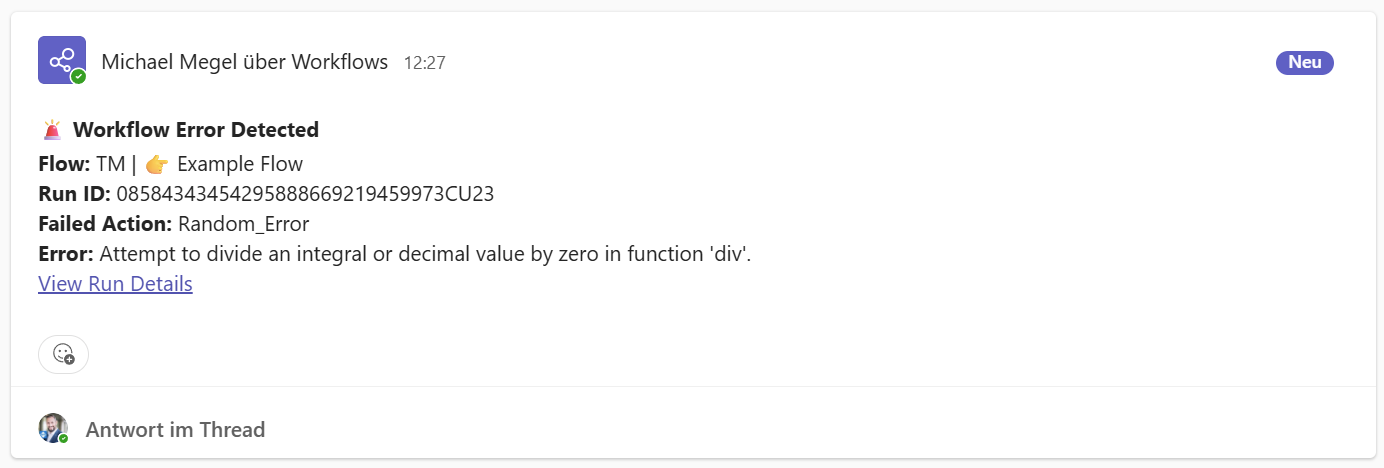Image resolution: width=1384 pixels, height=468 pixels.
Task: Click the purple "Neu" badge
Action: (1304, 62)
